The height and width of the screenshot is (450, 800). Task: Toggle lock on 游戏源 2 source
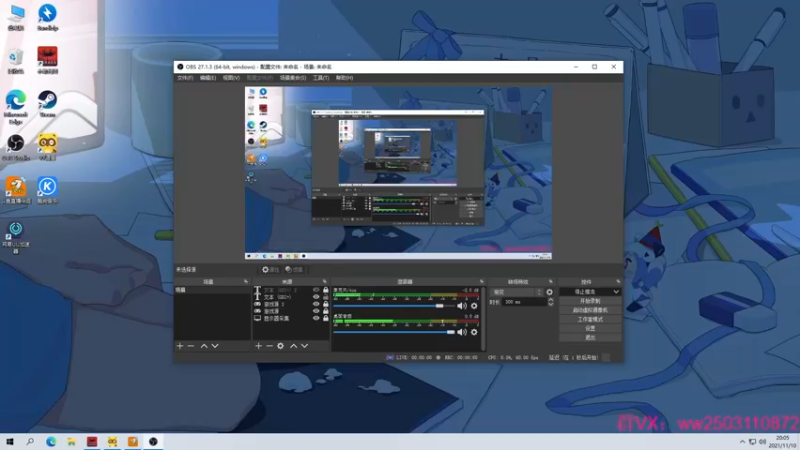[x=326, y=304]
